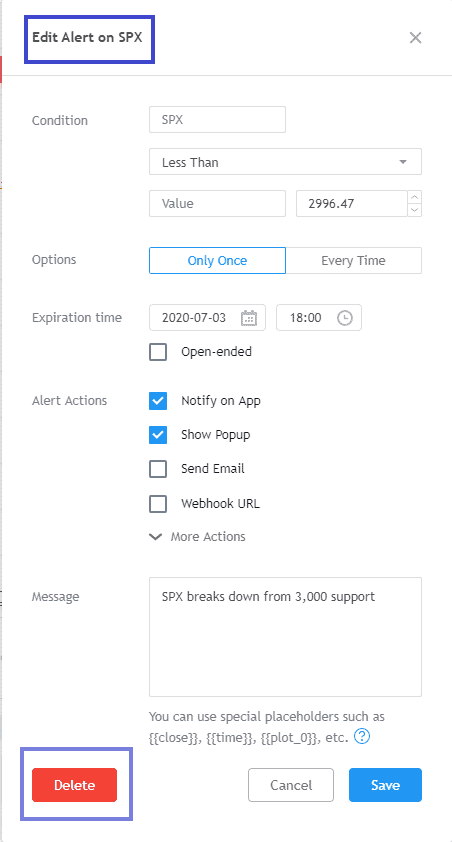Save the alert changes
Image resolution: width=452 pixels, height=842 pixels.
385,785
